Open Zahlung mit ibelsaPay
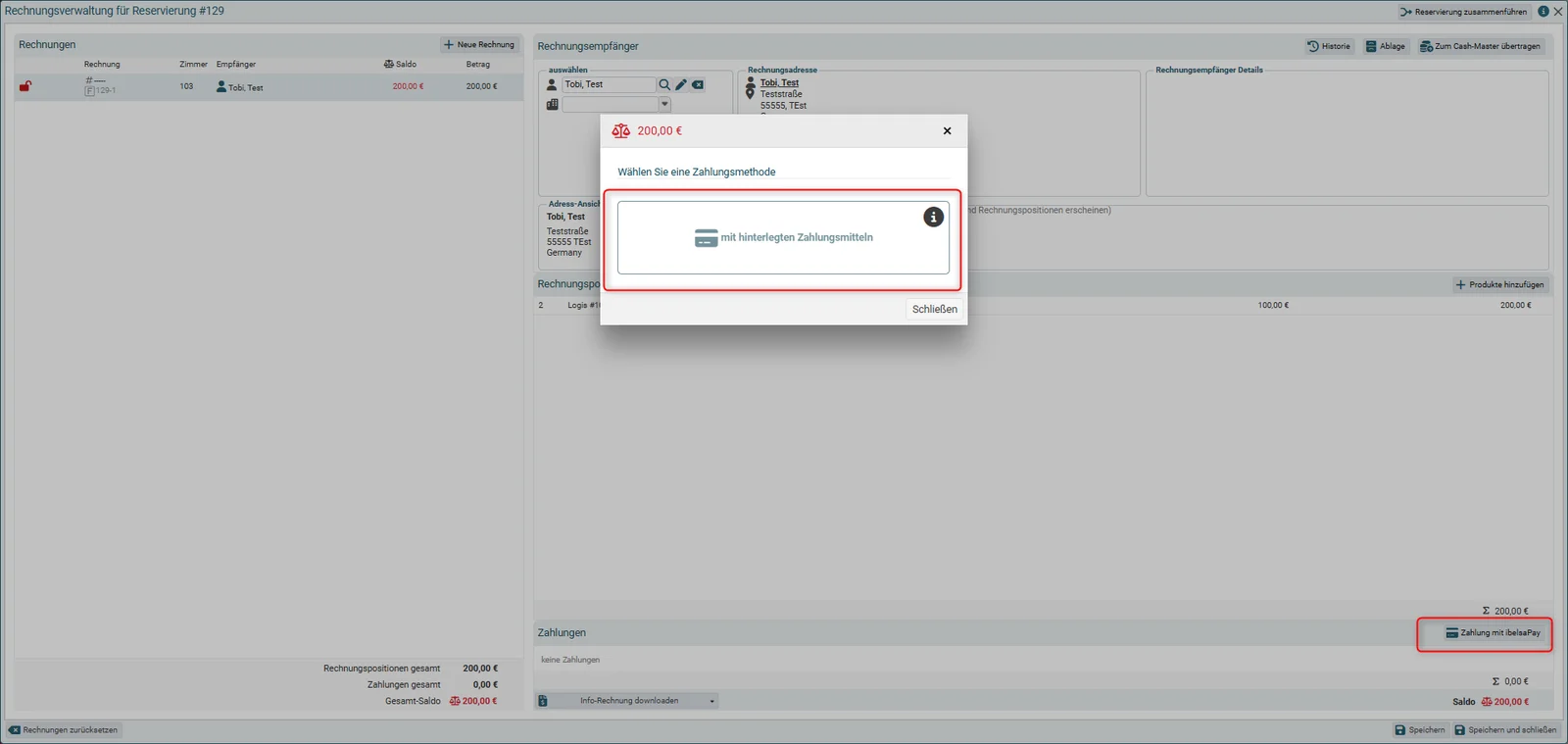Viewport: 1568px width, 744px height. (1493, 633)
